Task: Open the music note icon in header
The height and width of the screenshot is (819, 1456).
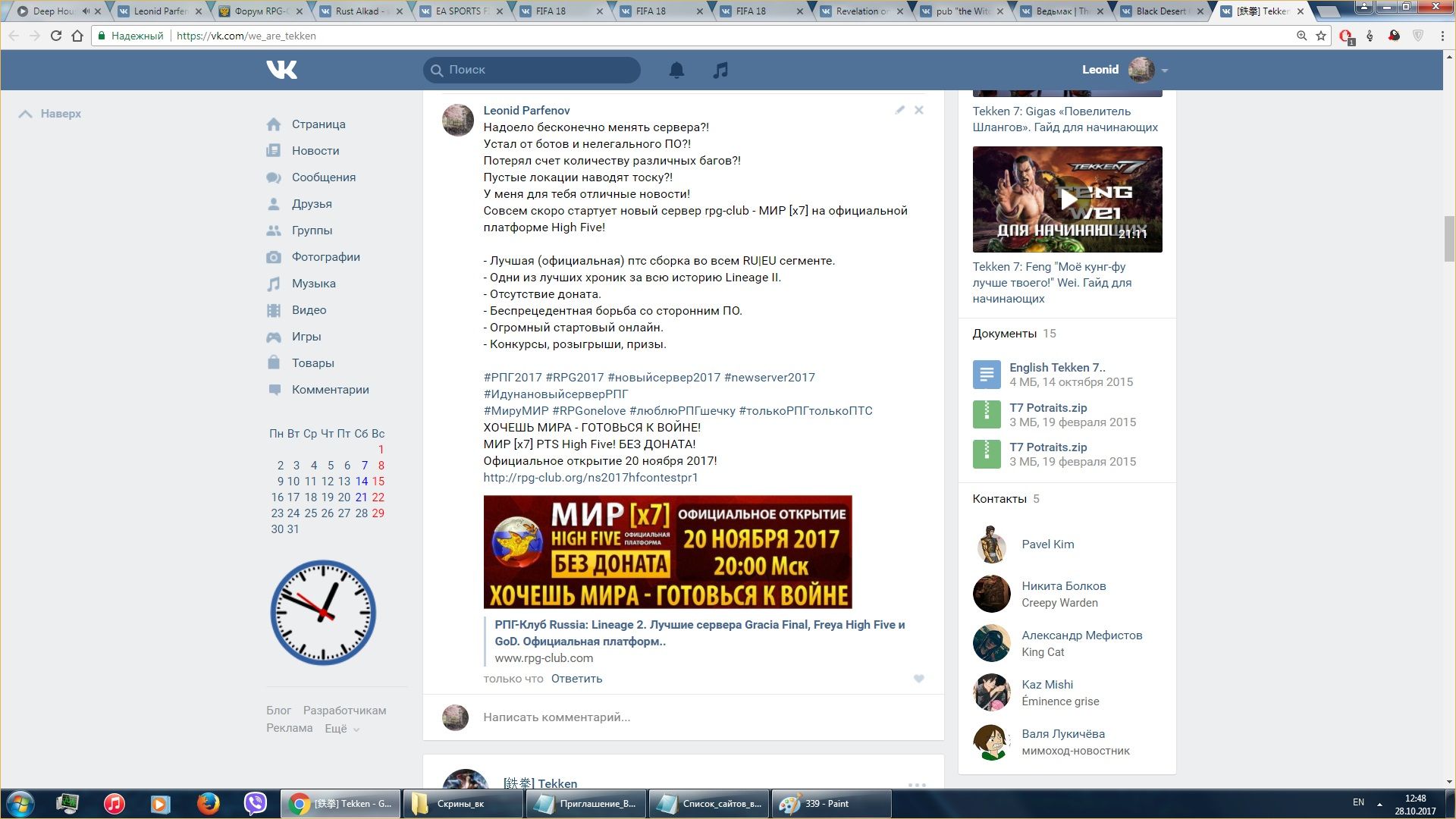Action: point(720,70)
